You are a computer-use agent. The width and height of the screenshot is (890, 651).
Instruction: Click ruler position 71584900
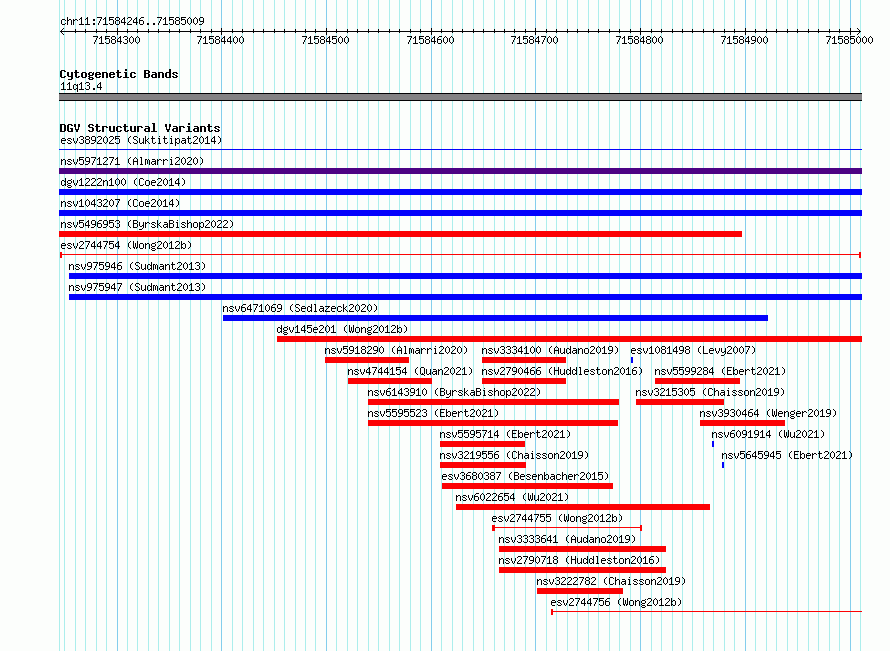[745, 40]
